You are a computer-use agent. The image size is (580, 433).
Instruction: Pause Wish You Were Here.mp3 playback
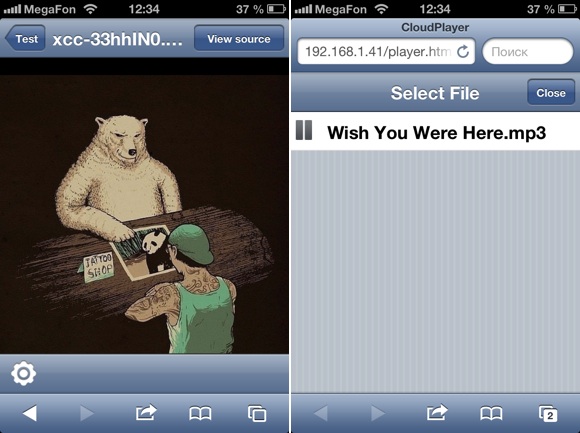304,131
